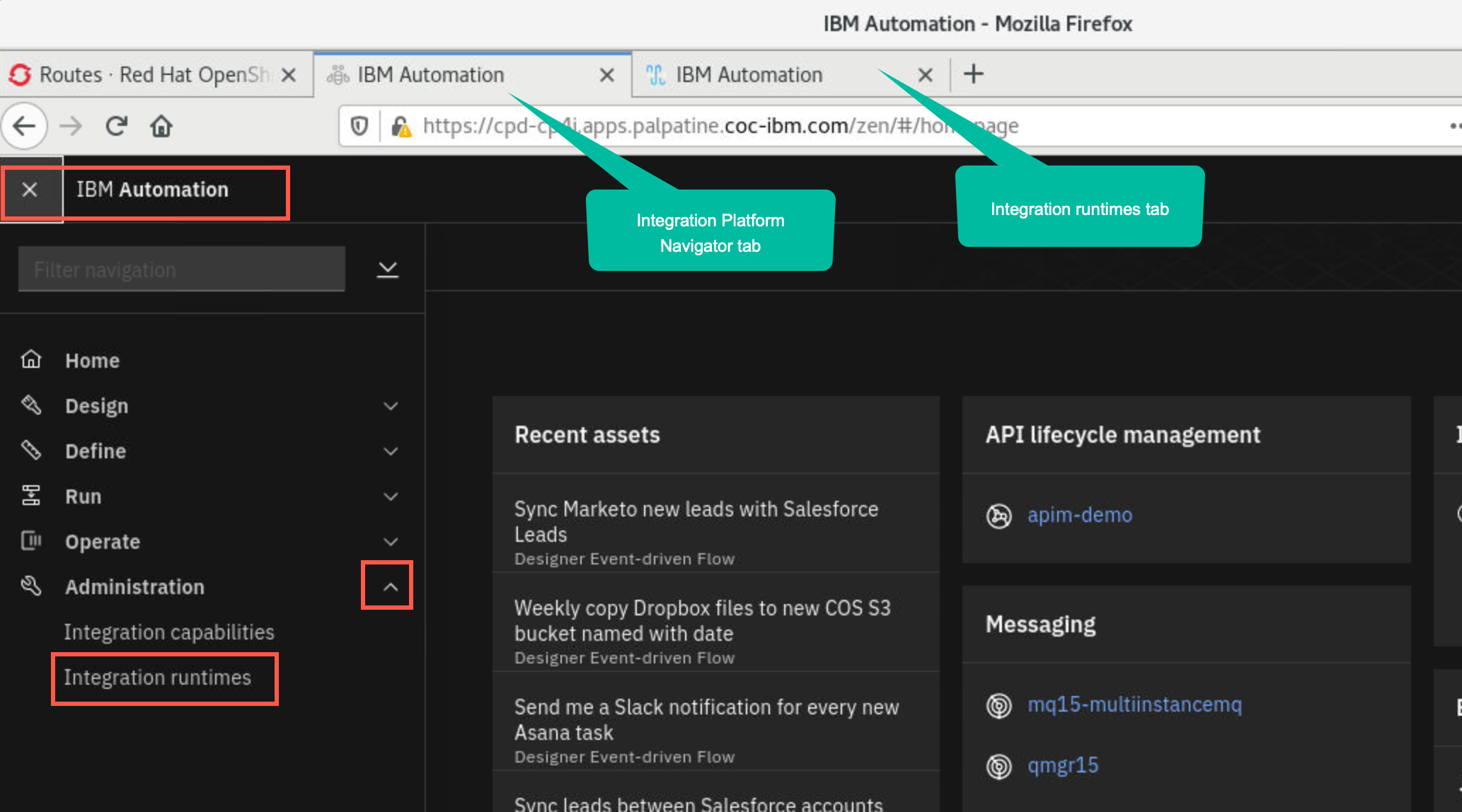Switch to the Platform Navigator IBM Automation tab

point(473,74)
